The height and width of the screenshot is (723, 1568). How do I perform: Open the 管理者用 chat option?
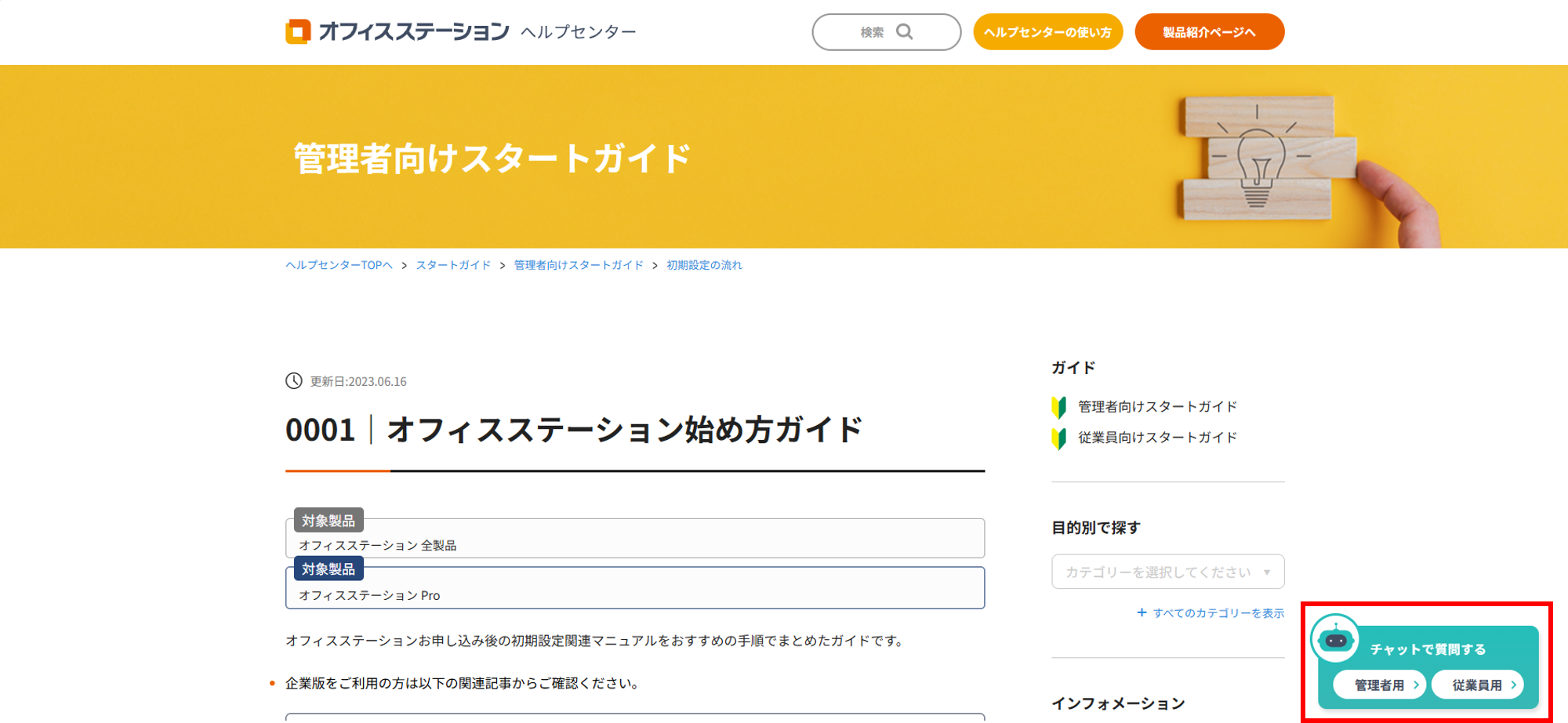pyautogui.click(x=1380, y=685)
